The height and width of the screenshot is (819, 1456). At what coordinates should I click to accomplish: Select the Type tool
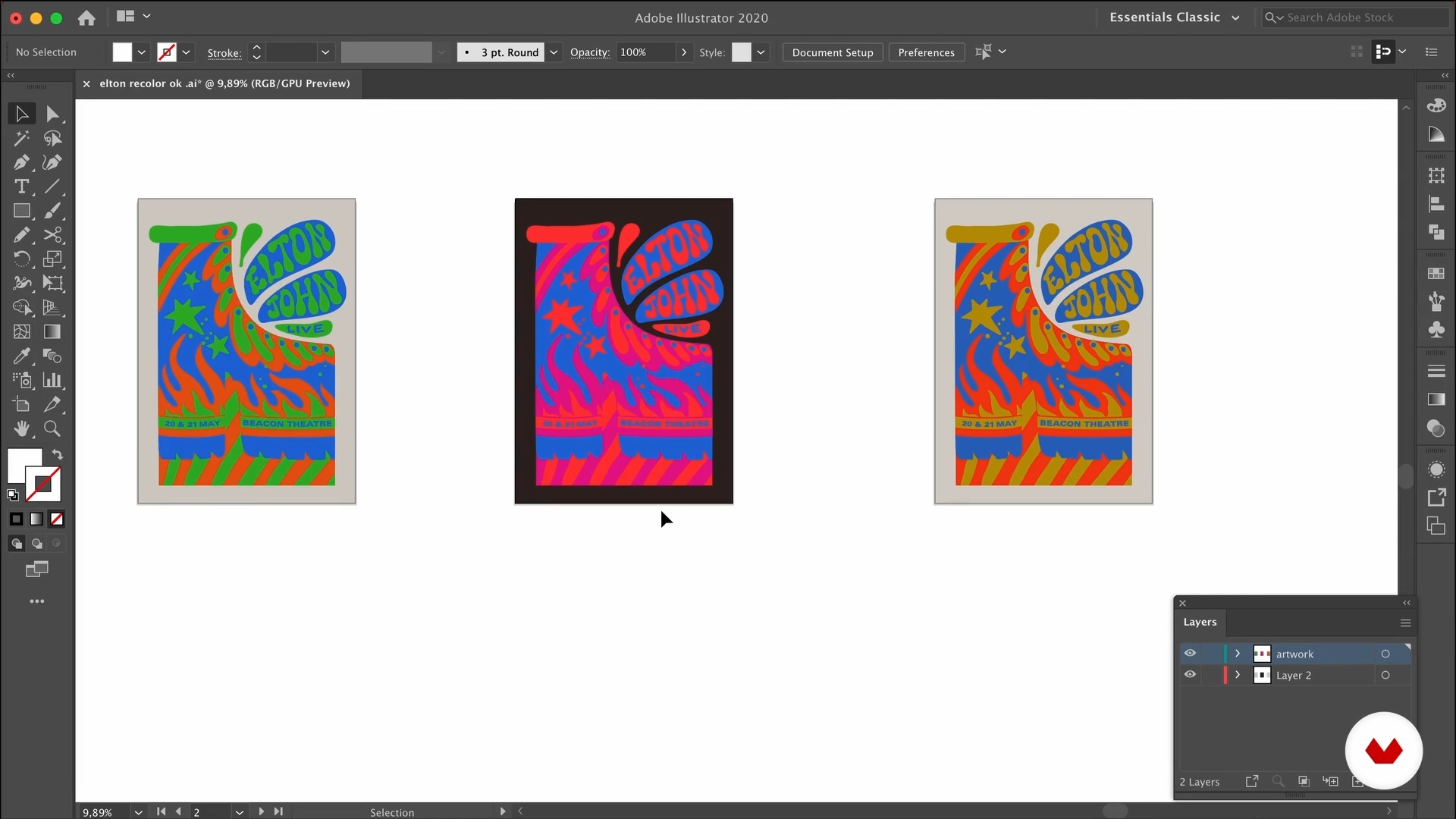click(x=21, y=187)
